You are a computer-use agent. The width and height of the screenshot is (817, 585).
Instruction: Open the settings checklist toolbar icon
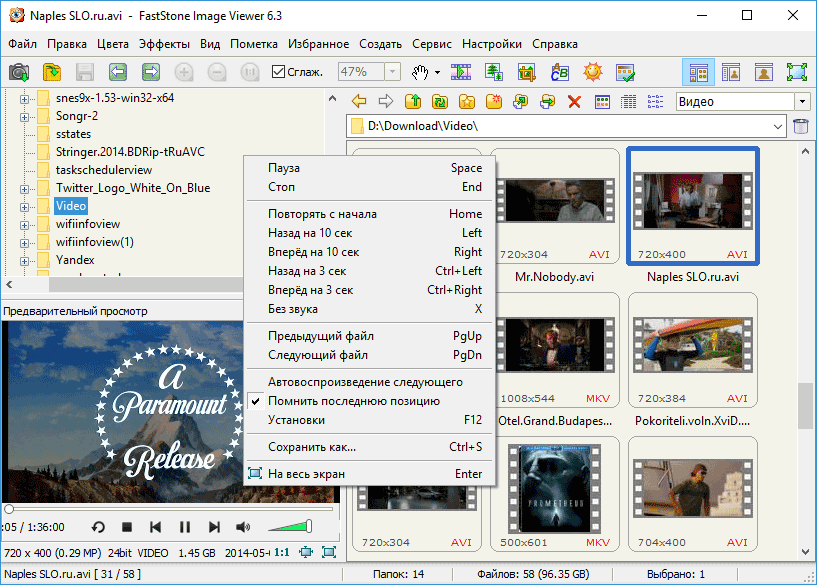click(x=625, y=72)
